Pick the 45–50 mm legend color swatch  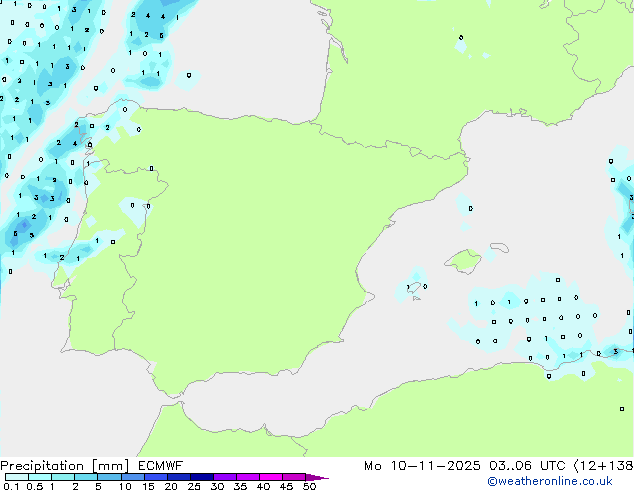point(294,477)
